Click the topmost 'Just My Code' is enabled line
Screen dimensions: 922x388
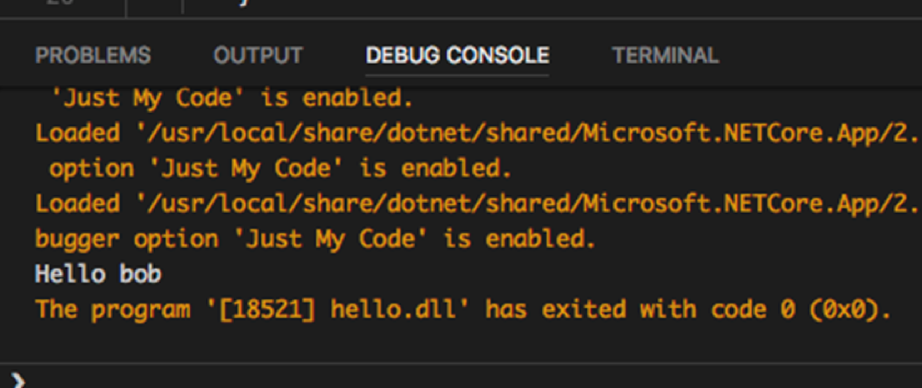pyautogui.click(x=232, y=99)
